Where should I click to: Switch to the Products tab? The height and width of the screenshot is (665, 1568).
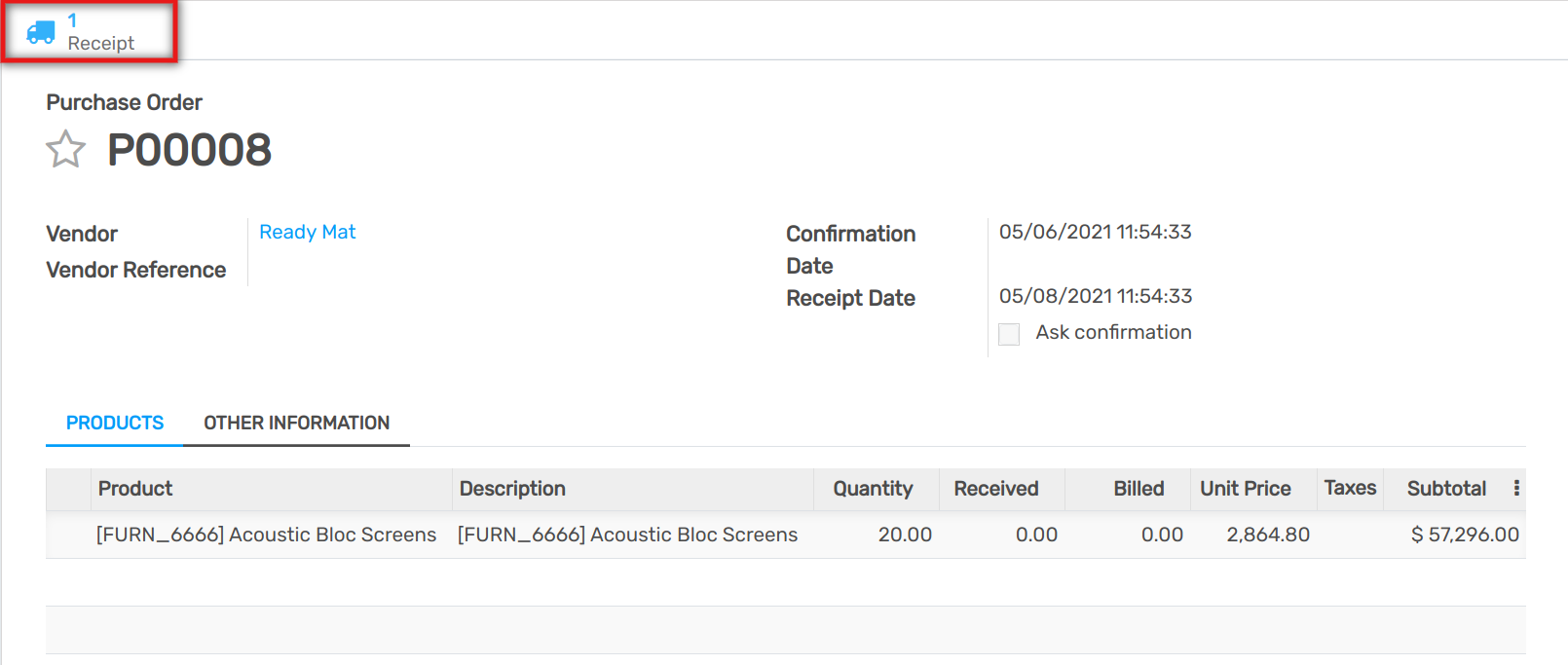[x=115, y=423]
